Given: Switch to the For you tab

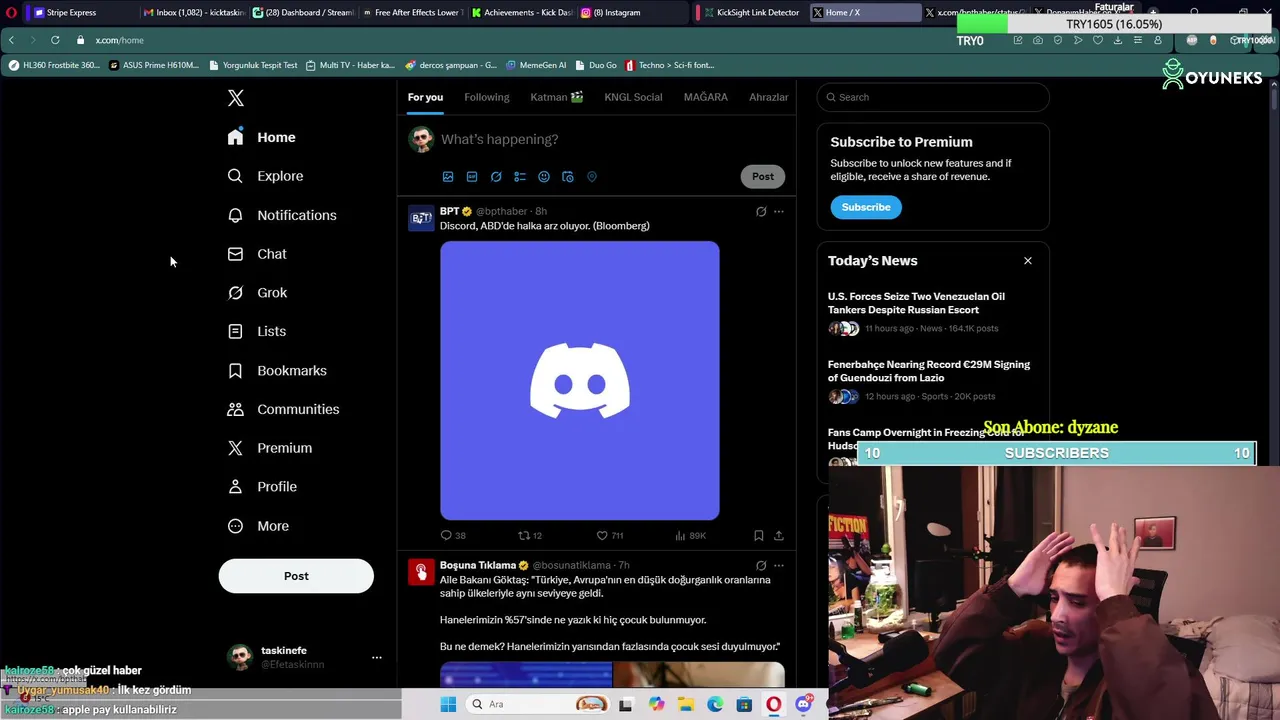Looking at the screenshot, I should (425, 97).
